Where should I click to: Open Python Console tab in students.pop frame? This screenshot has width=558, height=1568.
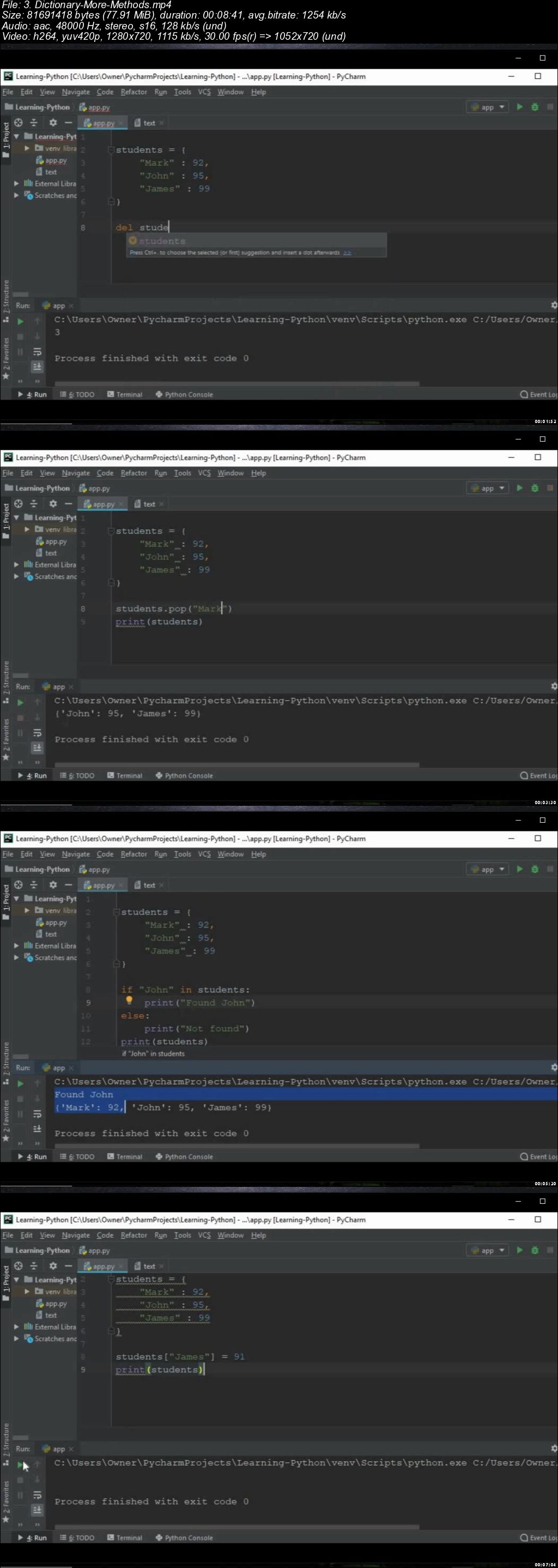point(184,775)
